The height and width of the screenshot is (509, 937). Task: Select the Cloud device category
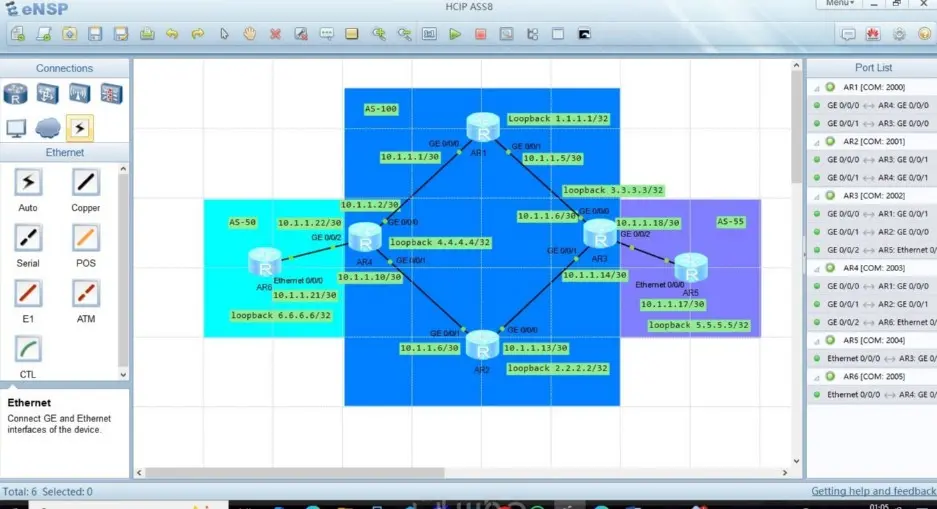48,128
